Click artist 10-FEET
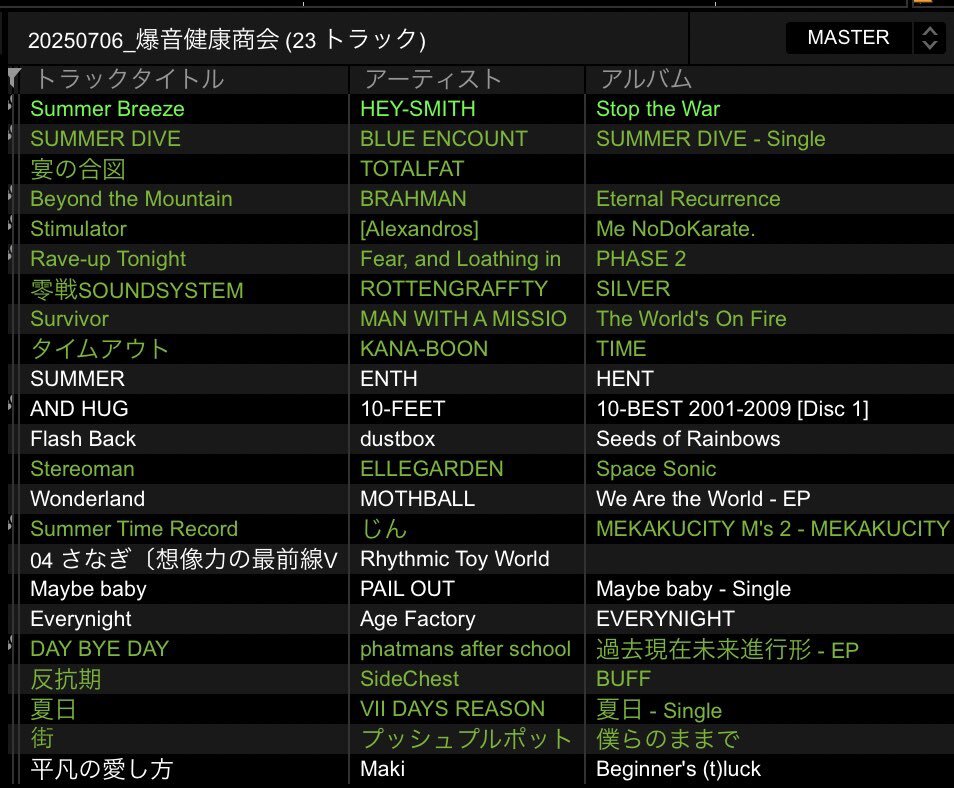The height and width of the screenshot is (788, 954). pyautogui.click(x=403, y=409)
